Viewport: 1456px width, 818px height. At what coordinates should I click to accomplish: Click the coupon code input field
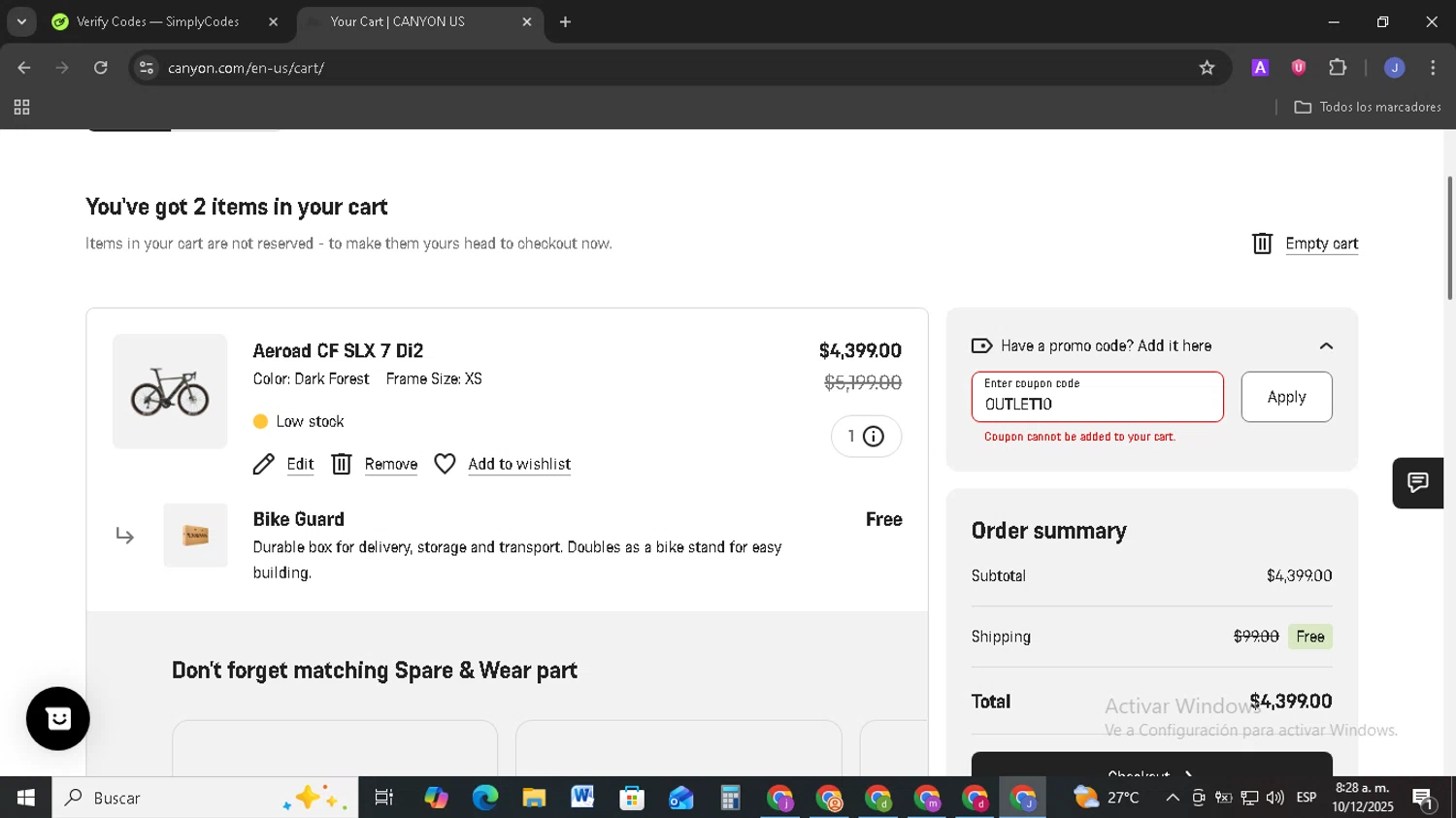[1098, 397]
